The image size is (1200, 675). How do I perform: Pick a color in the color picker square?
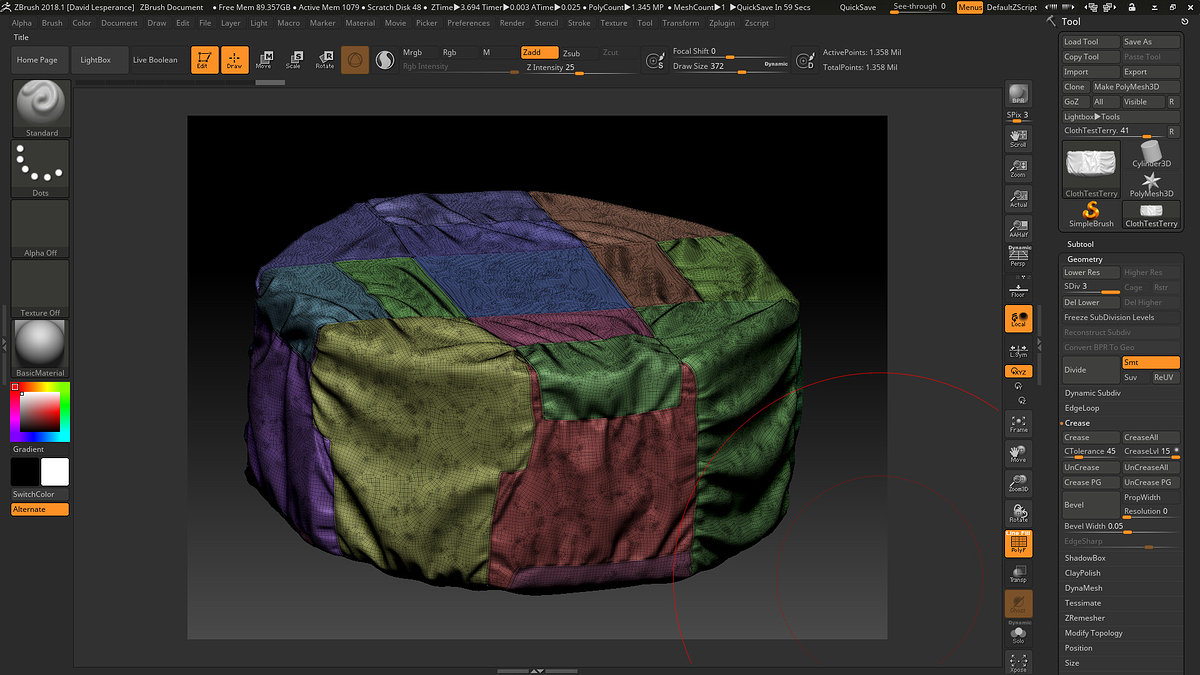coord(40,411)
